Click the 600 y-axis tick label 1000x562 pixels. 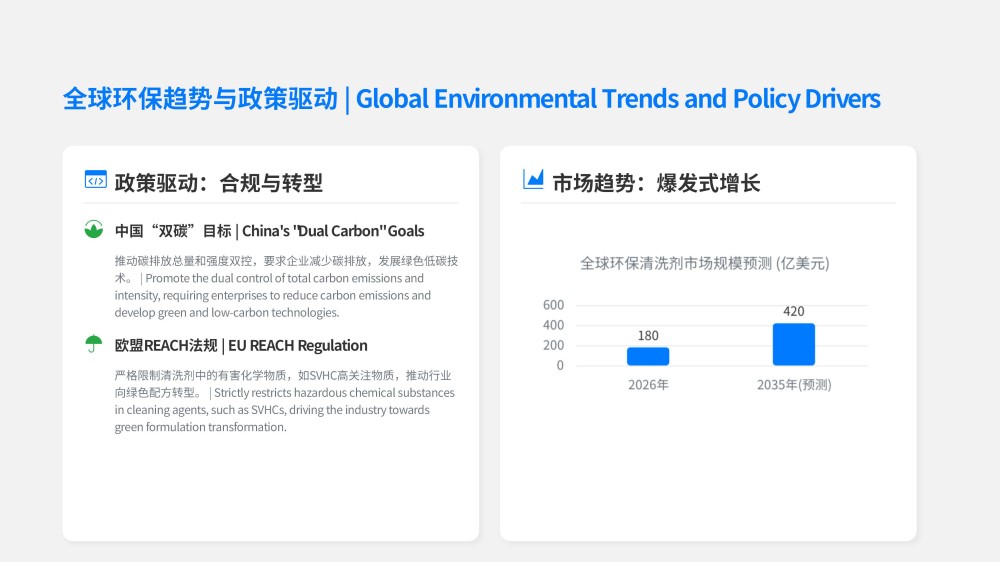click(554, 305)
